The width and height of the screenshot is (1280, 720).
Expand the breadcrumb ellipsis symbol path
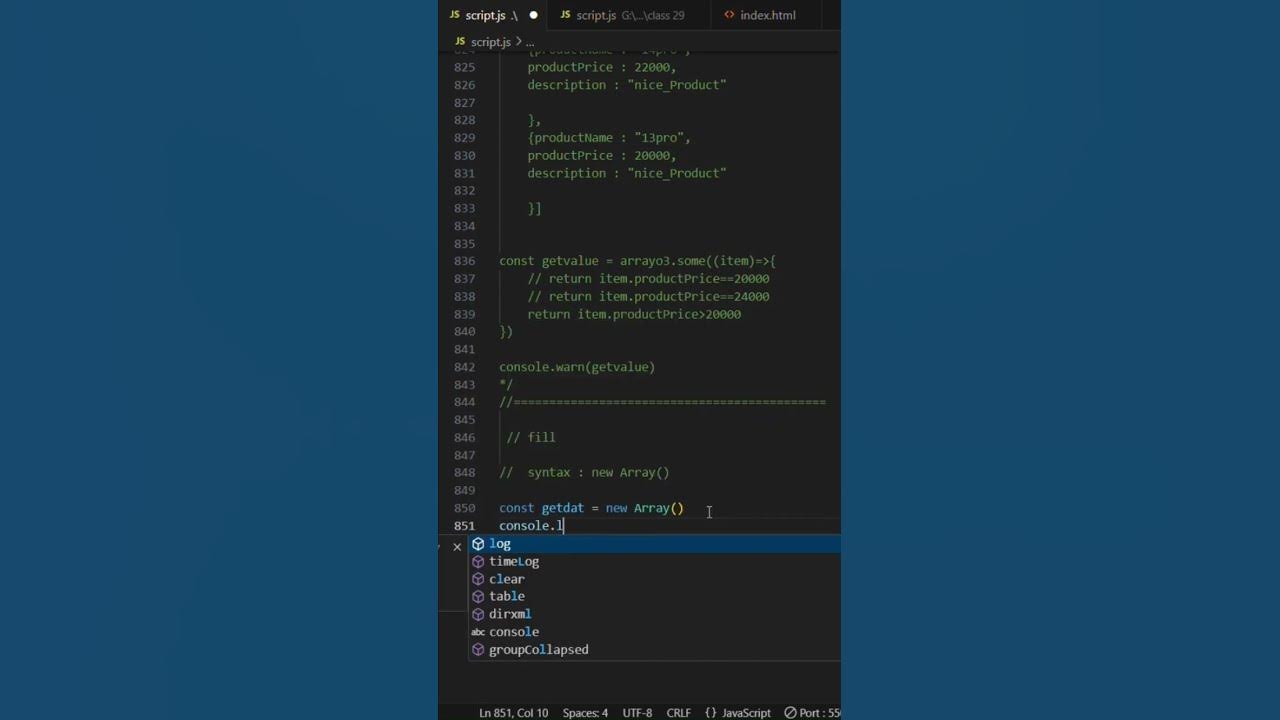pyautogui.click(x=530, y=42)
